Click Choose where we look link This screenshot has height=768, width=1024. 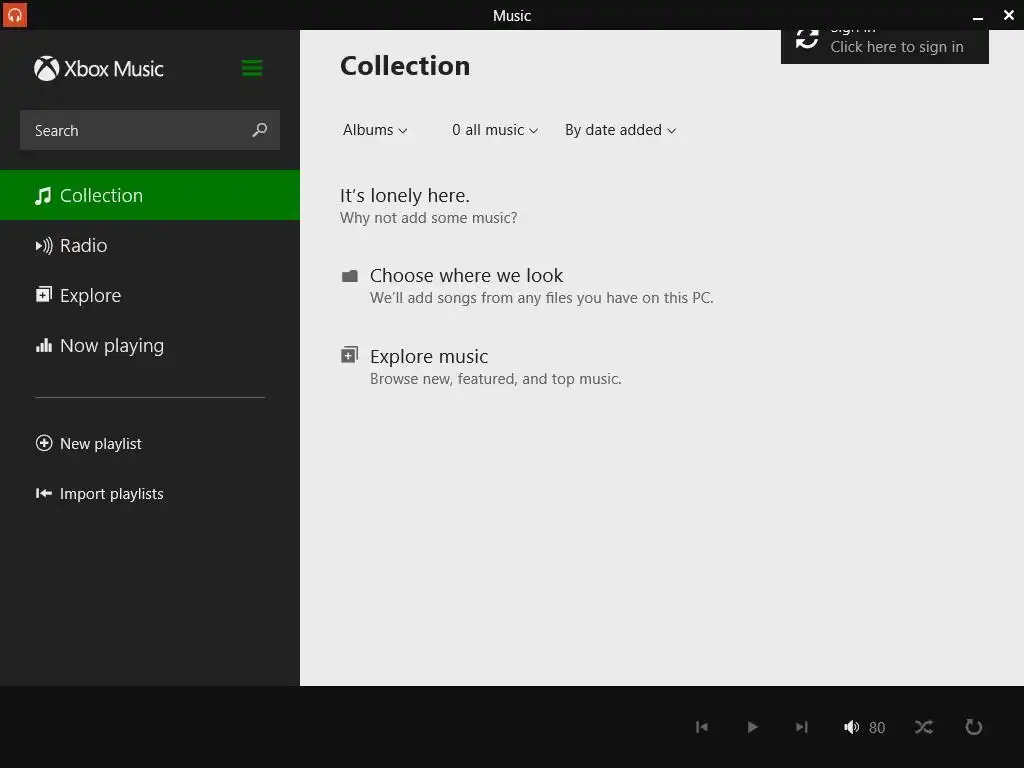tap(466, 276)
